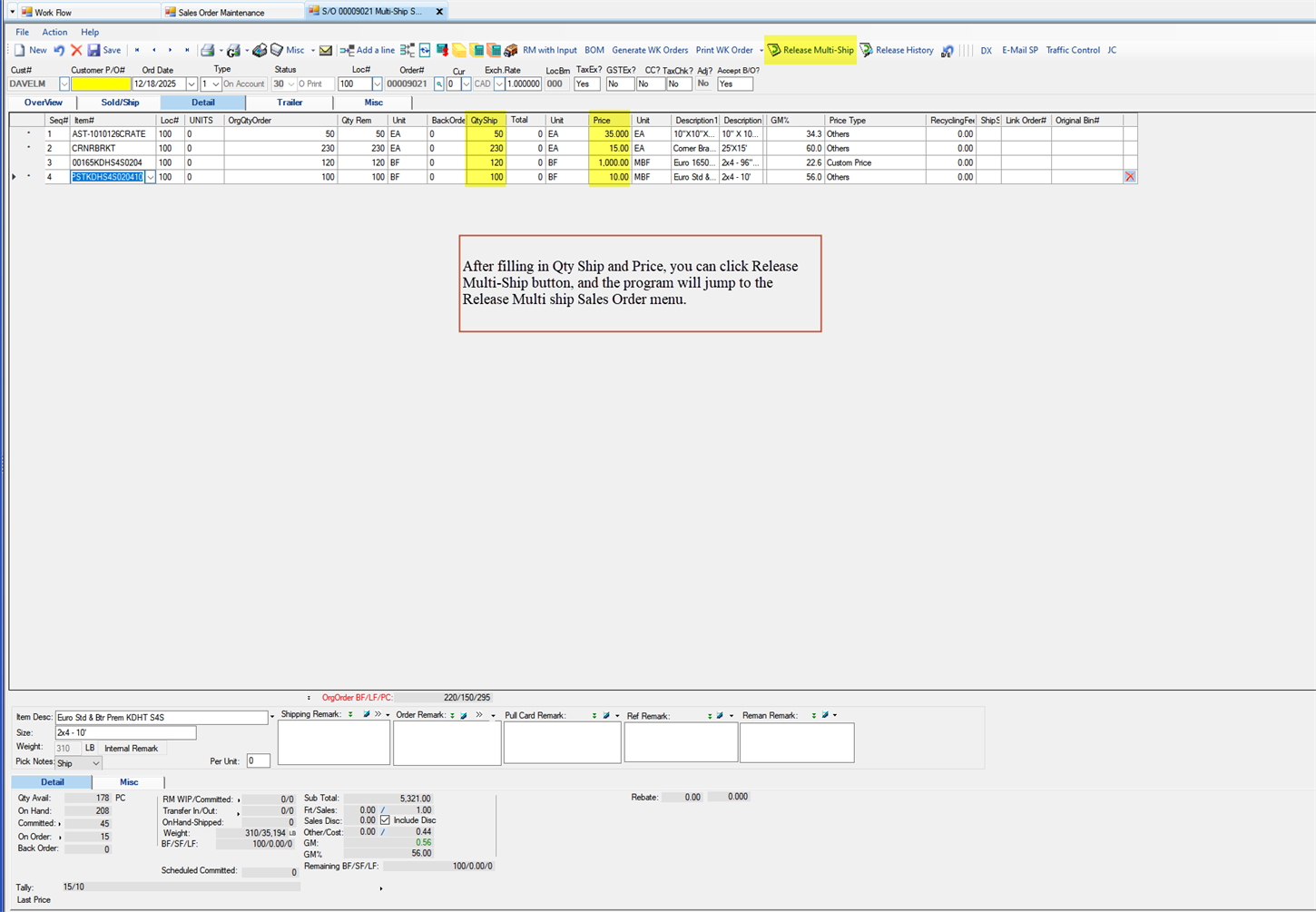Click the Misc toolbar icon with book image
The height and width of the screenshot is (912, 1316).
click(x=277, y=50)
